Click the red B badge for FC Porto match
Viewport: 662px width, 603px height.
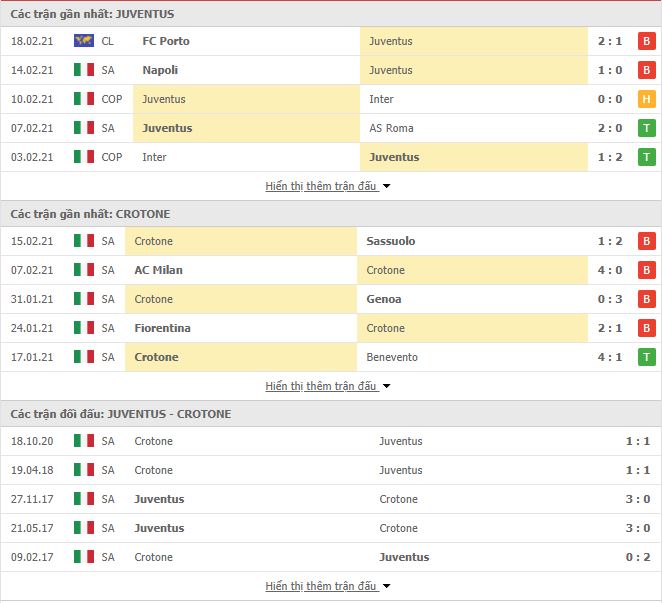point(646,41)
